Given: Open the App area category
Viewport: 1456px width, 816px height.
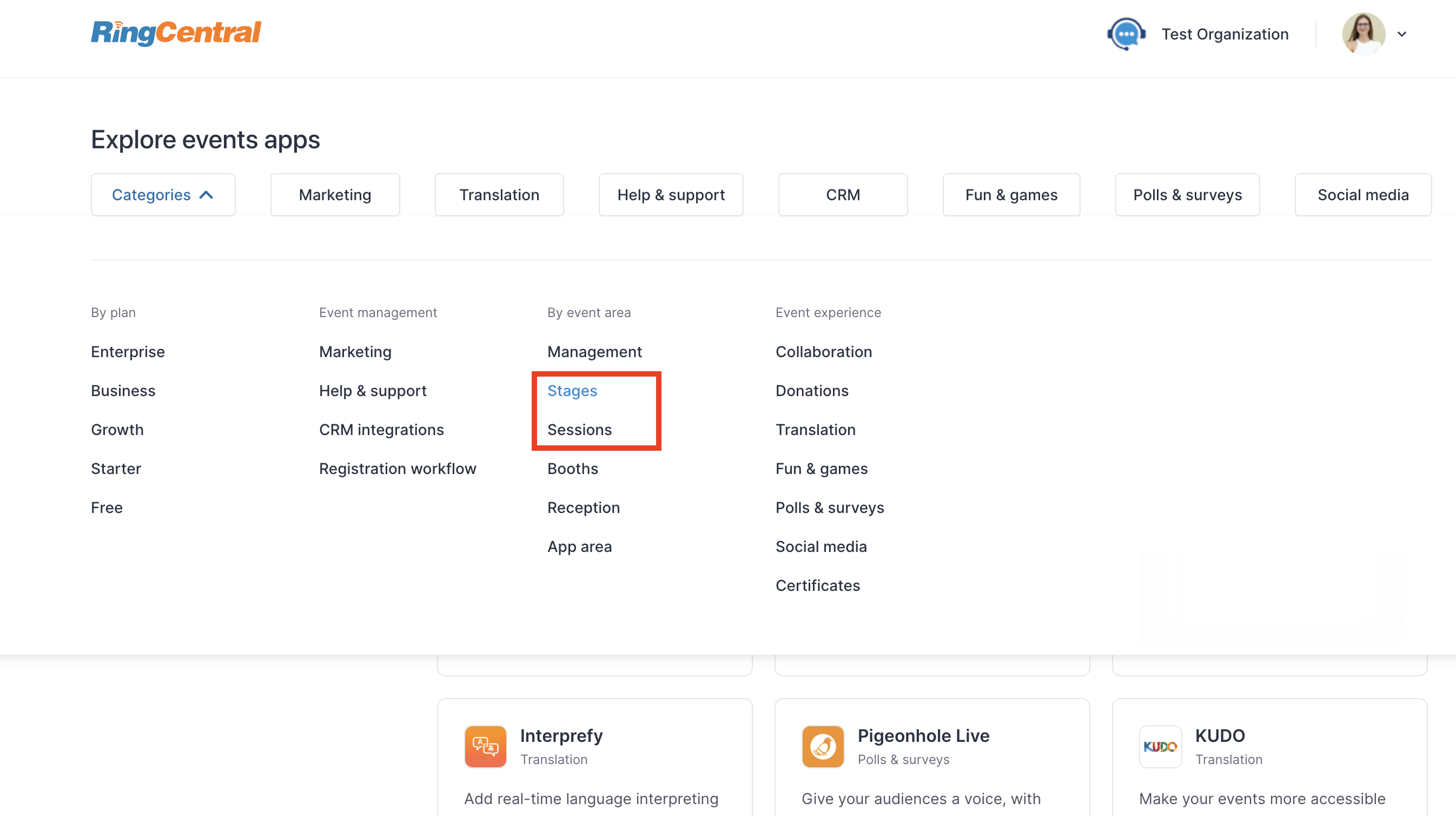Looking at the screenshot, I should (x=579, y=547).
